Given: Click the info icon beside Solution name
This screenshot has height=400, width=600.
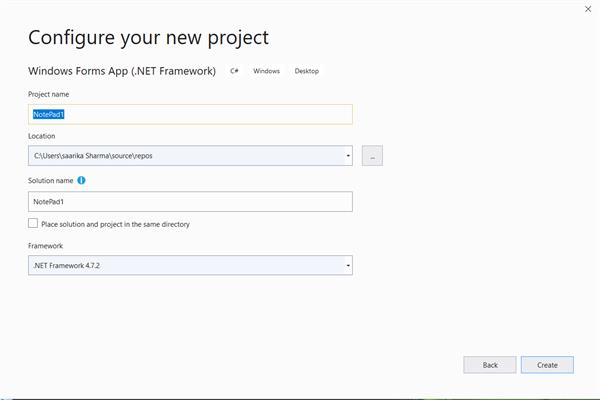Looking at the screenshot, I should click(x=81, y=180).
